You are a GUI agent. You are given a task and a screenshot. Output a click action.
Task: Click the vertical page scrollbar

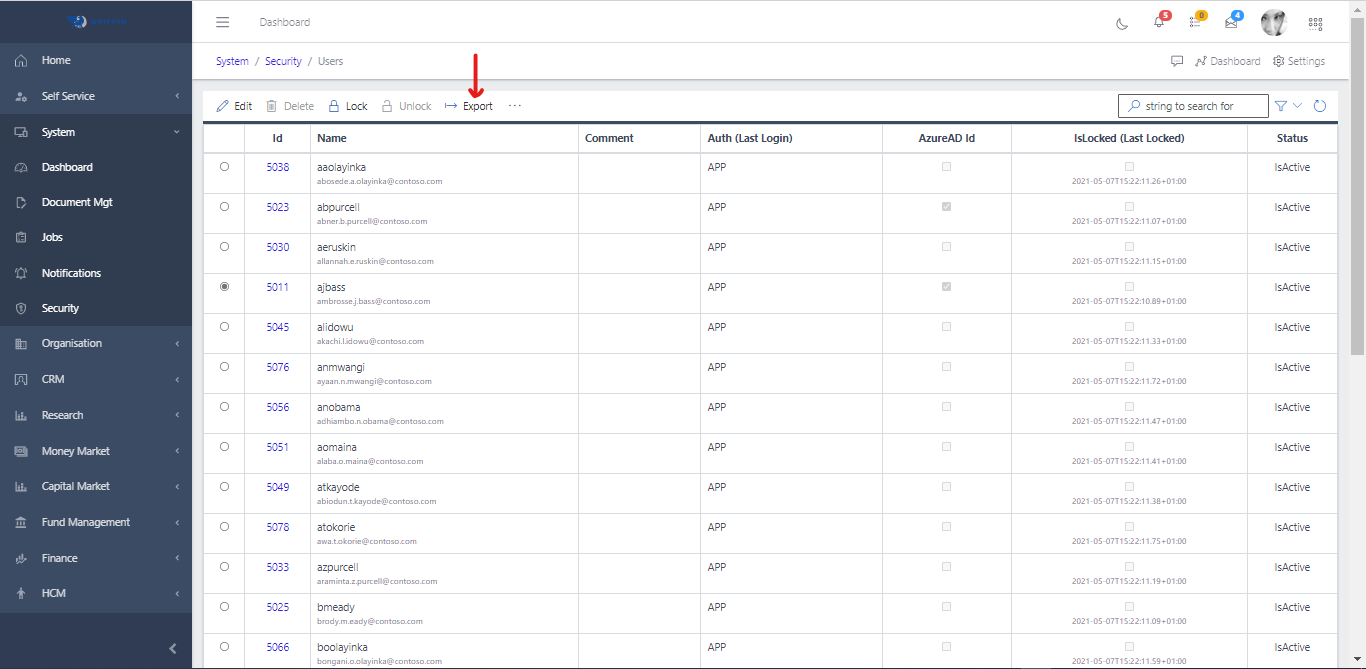1357,200
